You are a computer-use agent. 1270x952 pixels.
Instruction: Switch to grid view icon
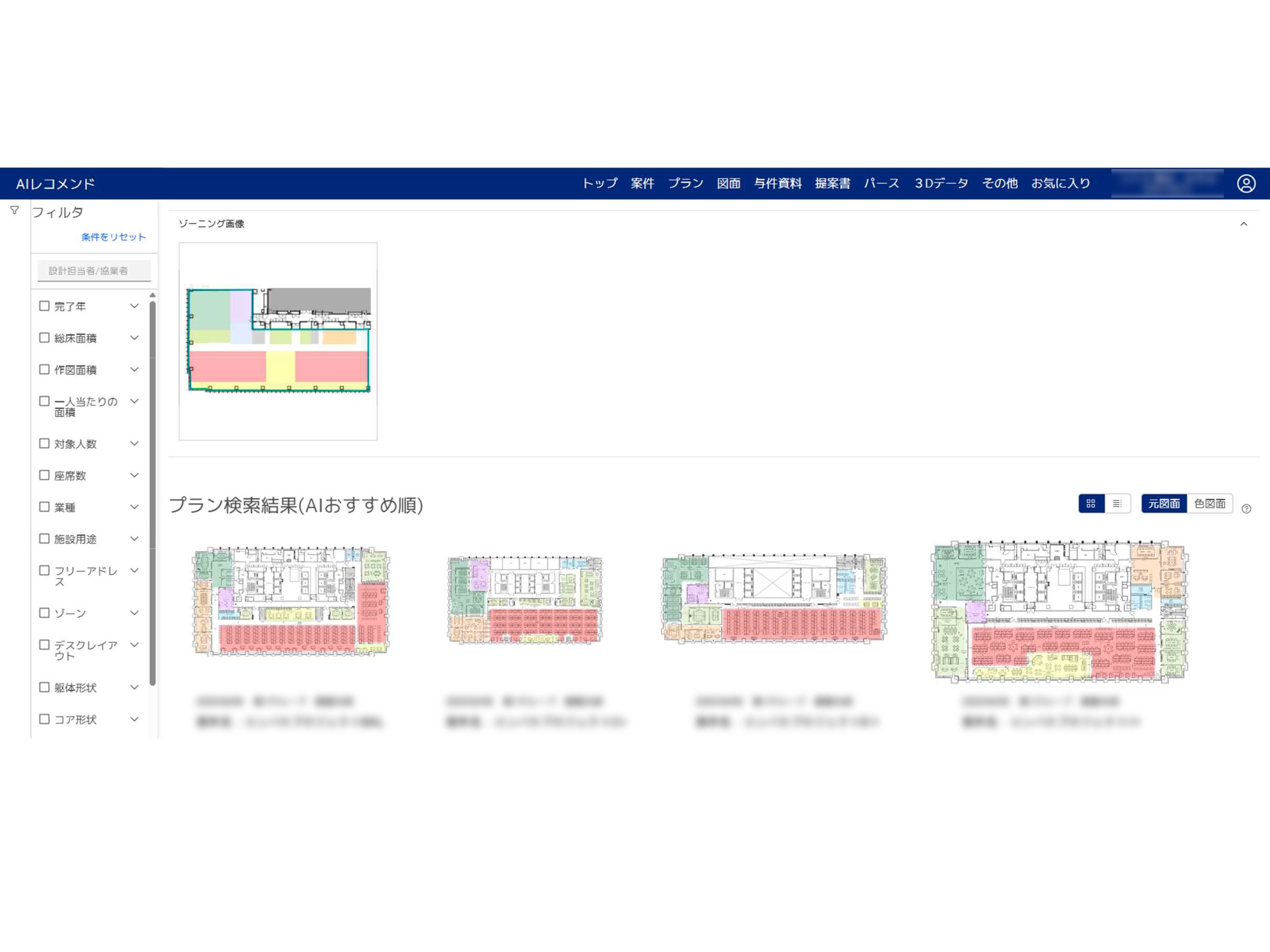tap(1091, 503)
